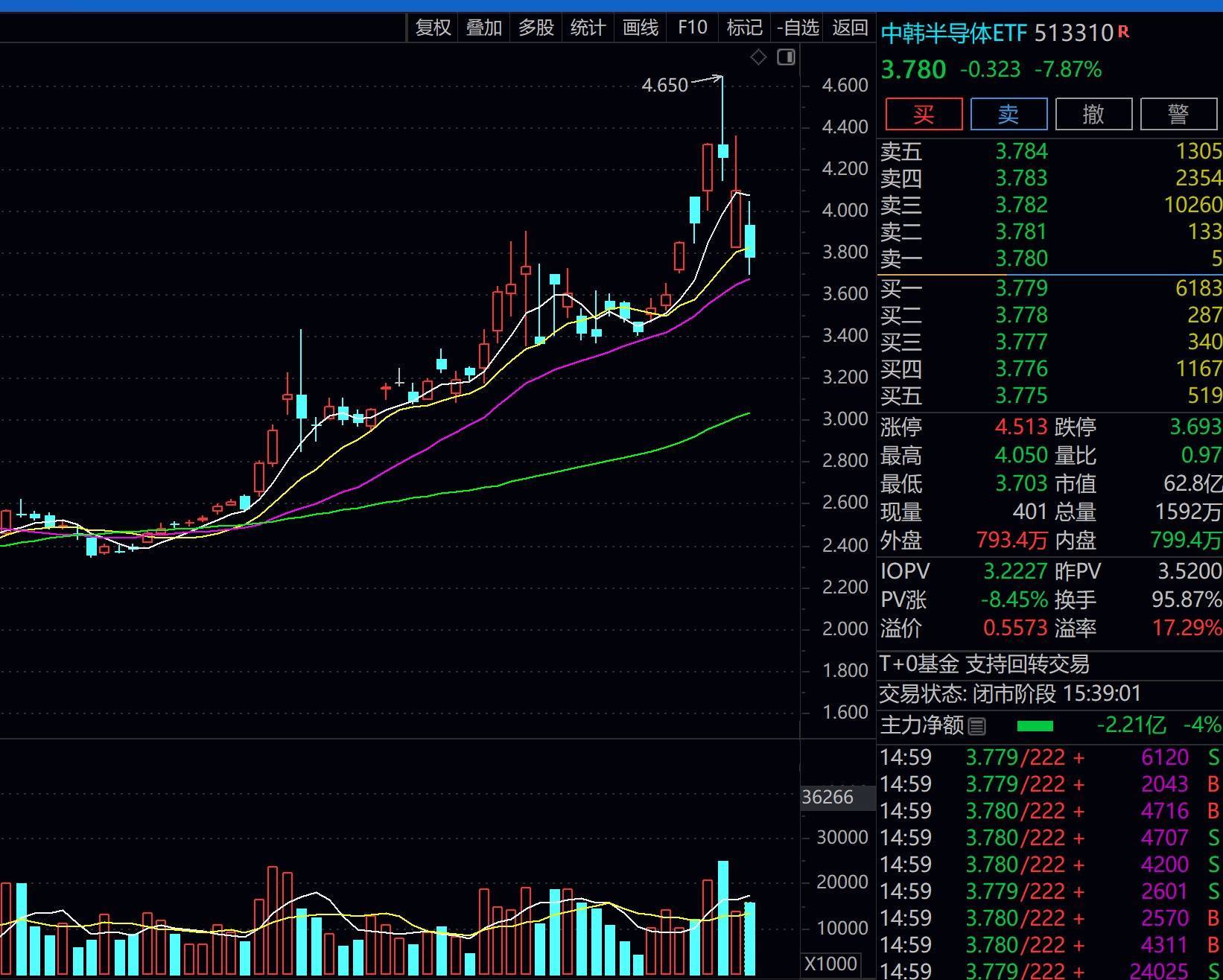Click the 中韩半导体ETF stock name
Image resolution: width=1223 pixels, height=980 pixels.
953,34
